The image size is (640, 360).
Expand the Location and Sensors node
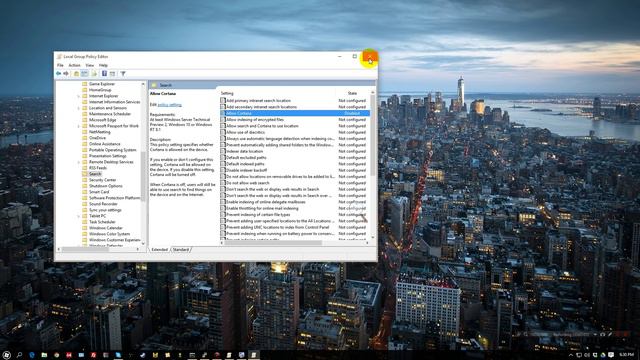pos(79,108)
